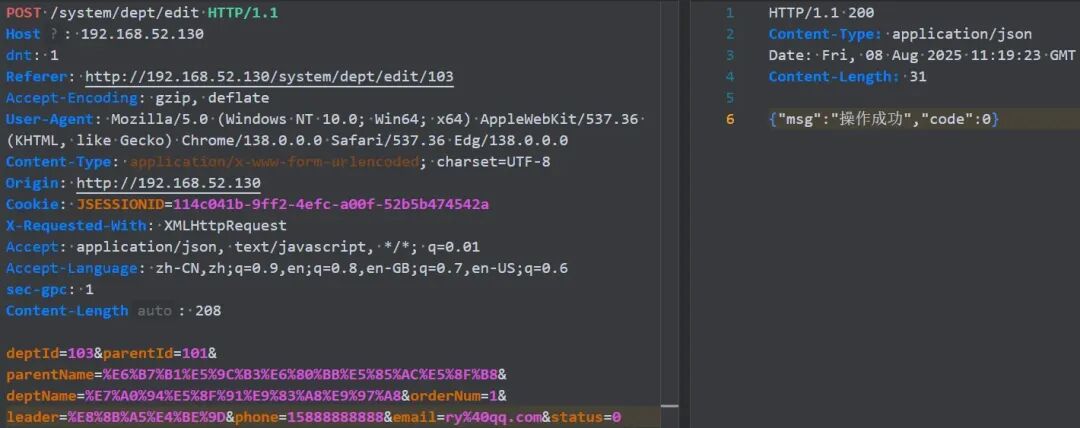The height and width of the screenshot is (428, 1080).
Task: Click Edg/138.0.0.0 in the User-Agent
Action: pyautogui.click(x=510, y=141)
